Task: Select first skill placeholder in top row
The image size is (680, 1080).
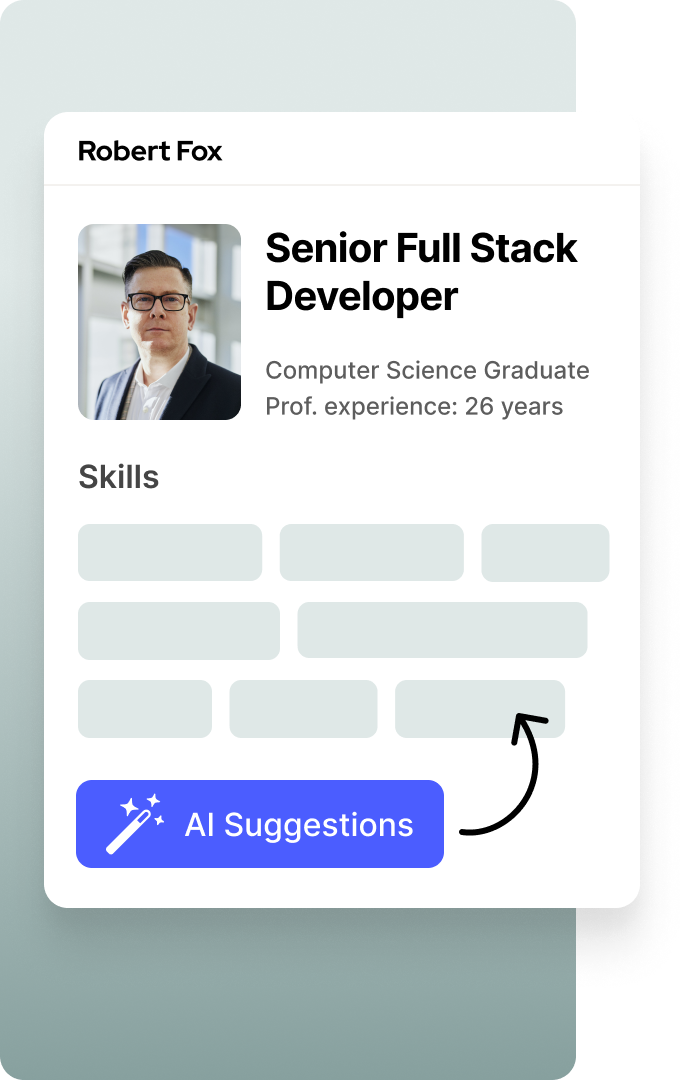Action: tap(170, 552)
